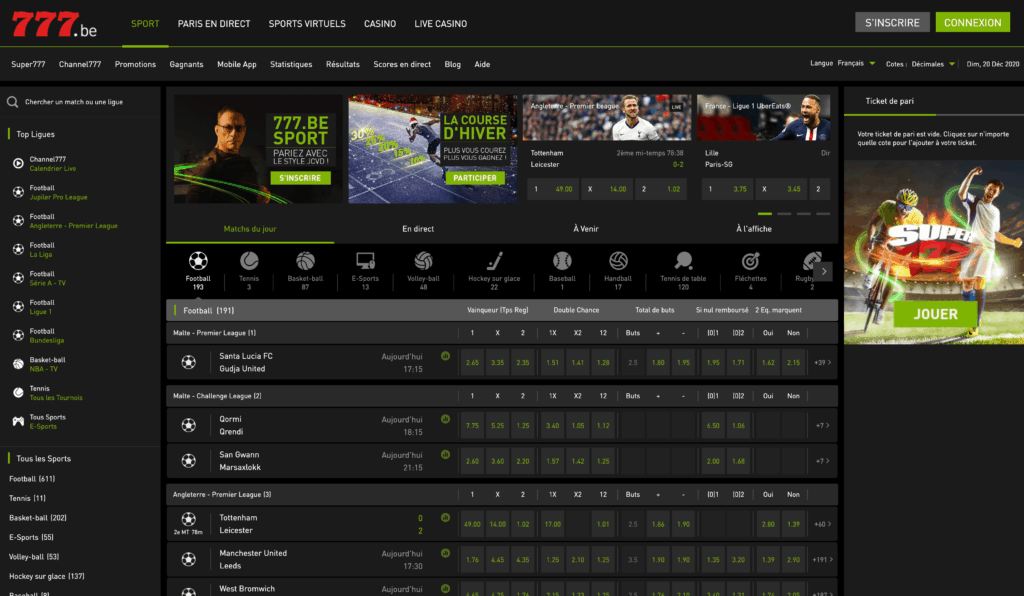Click the basketball icon beside NBA - TV
This screenshot has height=596, width=1024.
click(18, 364)
